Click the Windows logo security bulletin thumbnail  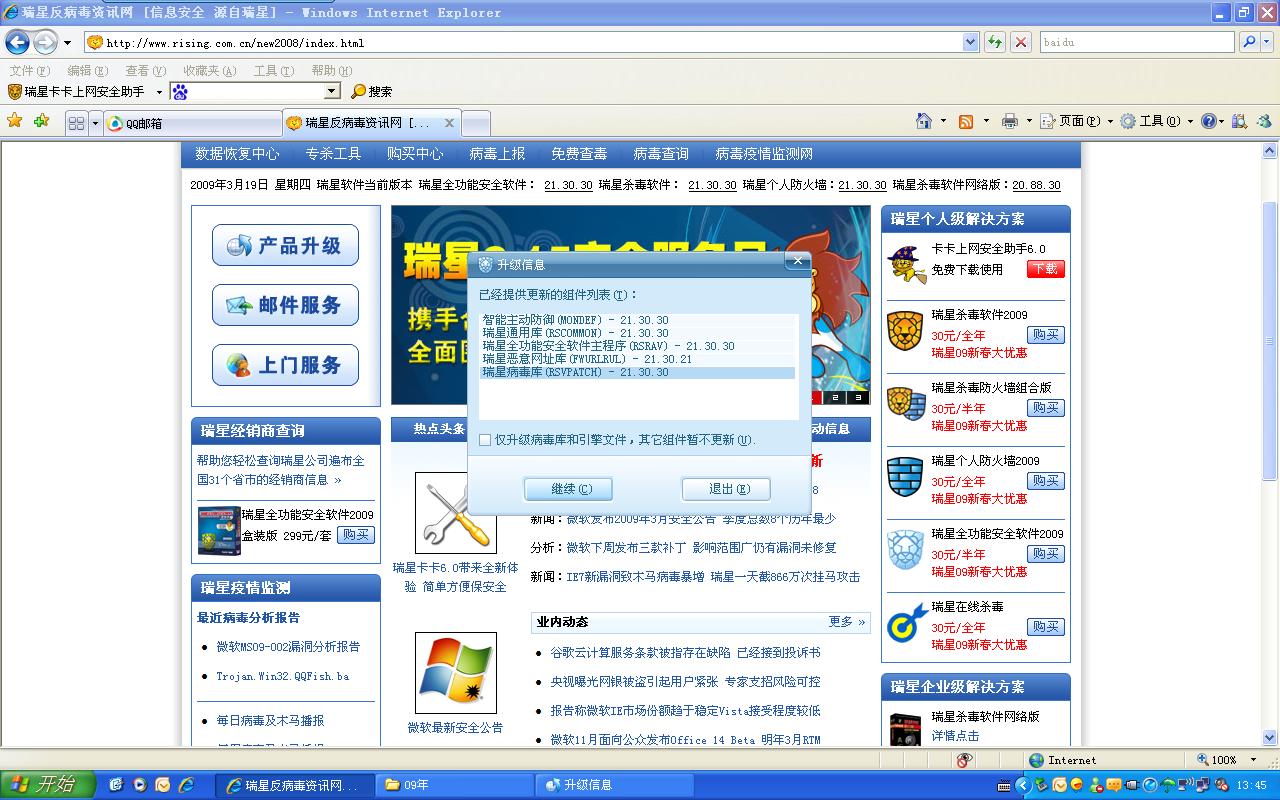456,673
